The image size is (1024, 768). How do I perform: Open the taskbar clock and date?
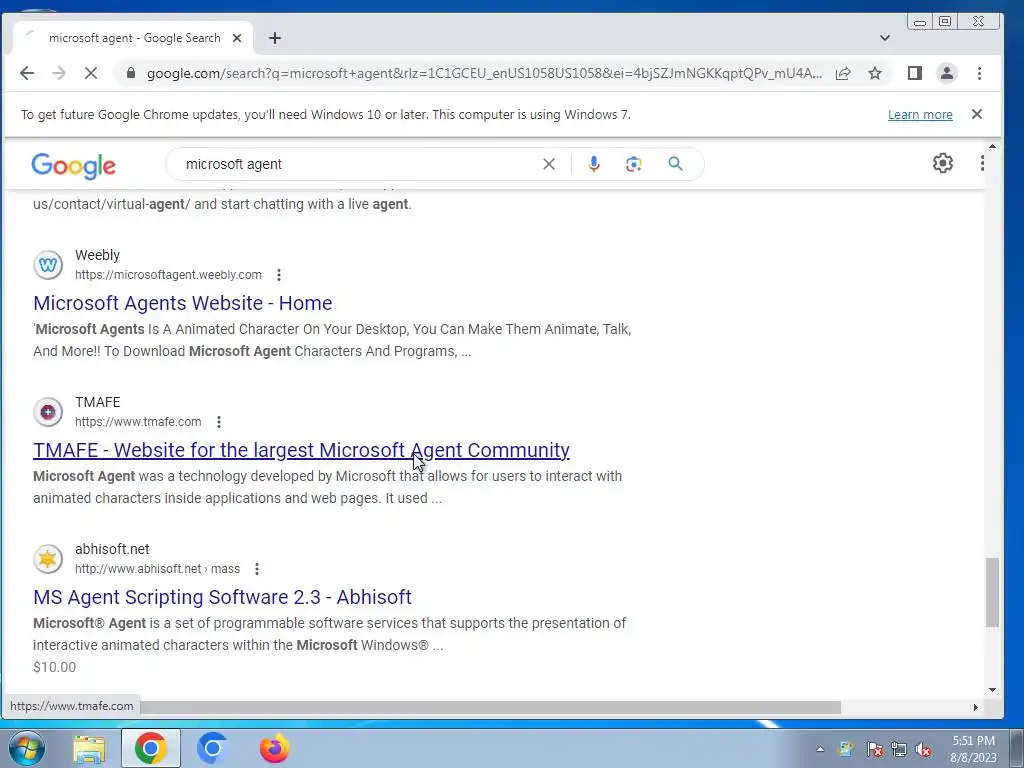tap(973, 749)
